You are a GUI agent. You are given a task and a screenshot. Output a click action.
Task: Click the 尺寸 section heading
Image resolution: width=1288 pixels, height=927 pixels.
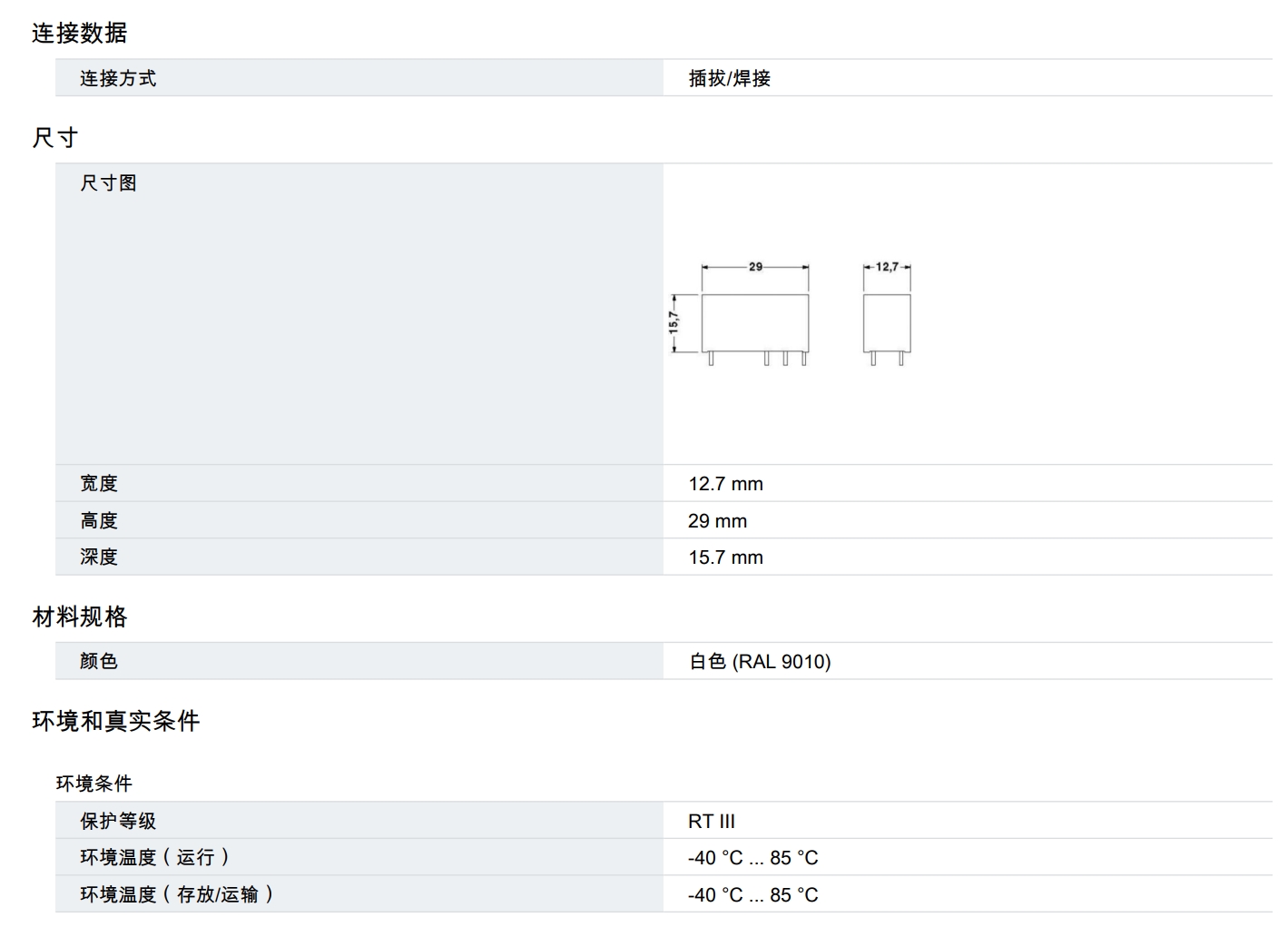pyautogui.click(x=55, y=138)
